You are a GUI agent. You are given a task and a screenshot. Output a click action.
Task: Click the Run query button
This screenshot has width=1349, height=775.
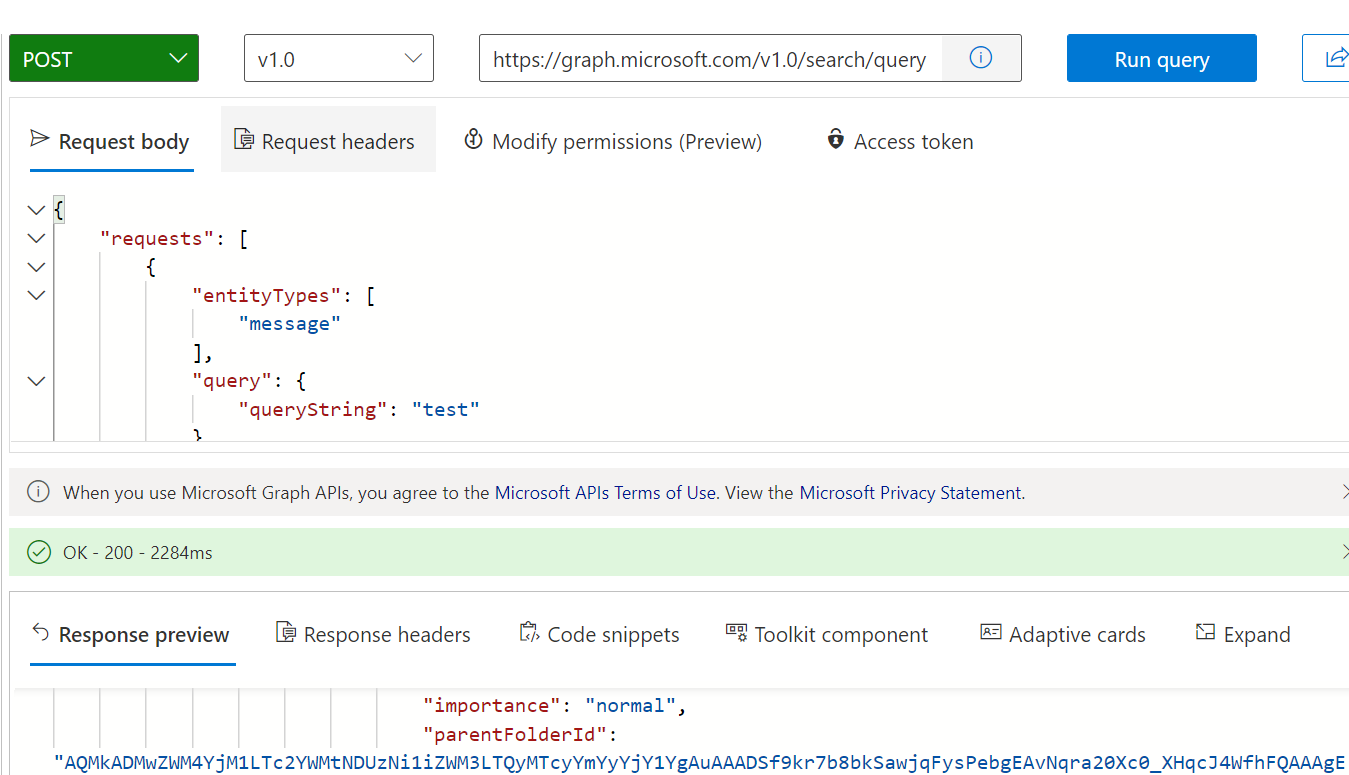(1161, 58)
